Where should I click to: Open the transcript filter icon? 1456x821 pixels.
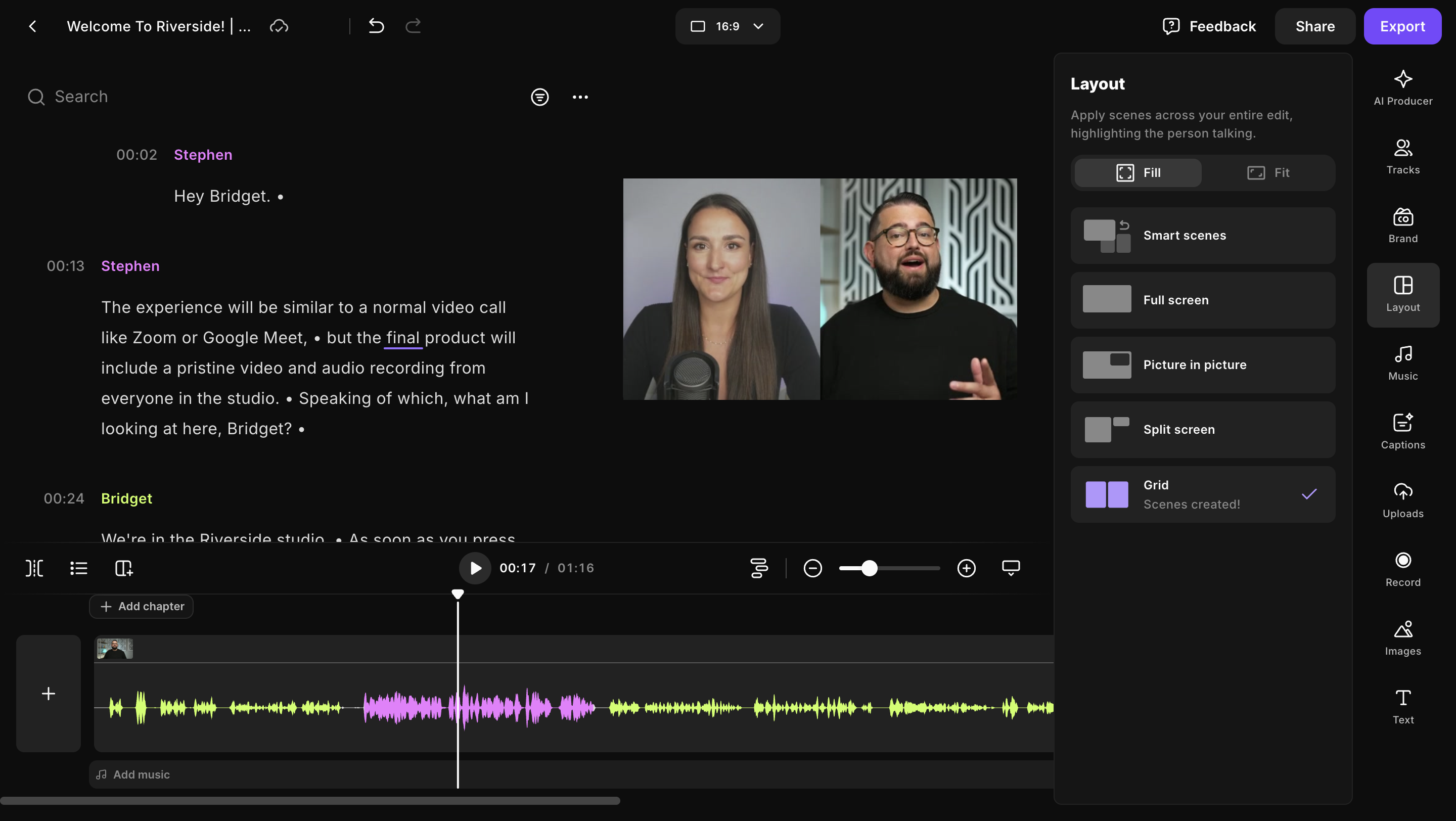[x=539, y=97]
